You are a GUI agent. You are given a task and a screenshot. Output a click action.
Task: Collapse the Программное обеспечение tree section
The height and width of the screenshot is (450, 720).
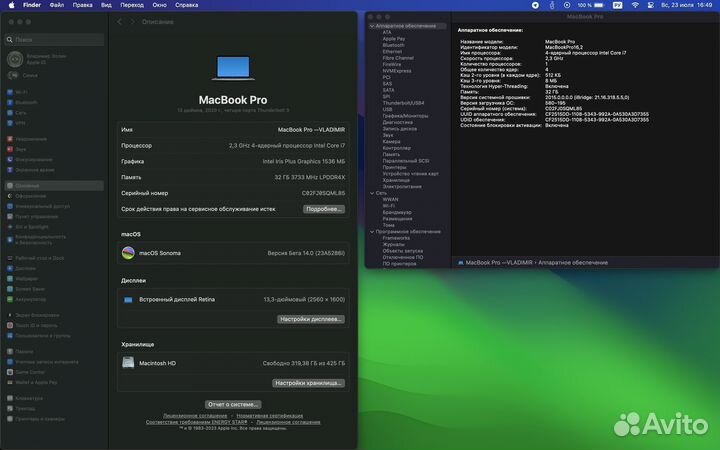pos(372,232)
